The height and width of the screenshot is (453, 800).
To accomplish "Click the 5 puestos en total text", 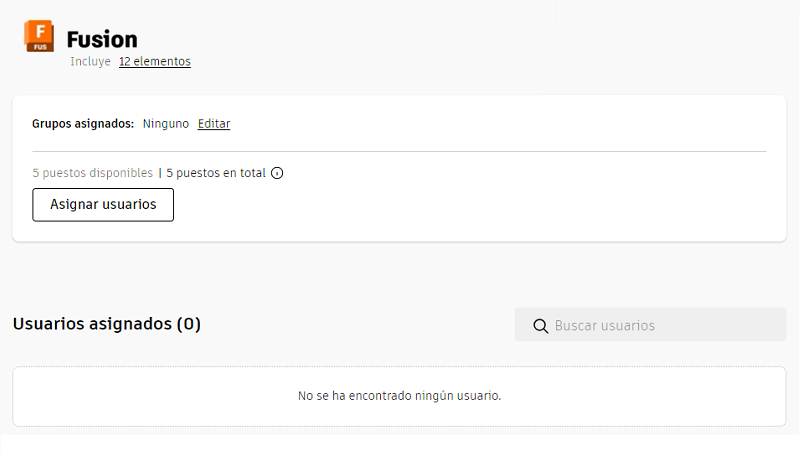I will [x=216, y=173].
